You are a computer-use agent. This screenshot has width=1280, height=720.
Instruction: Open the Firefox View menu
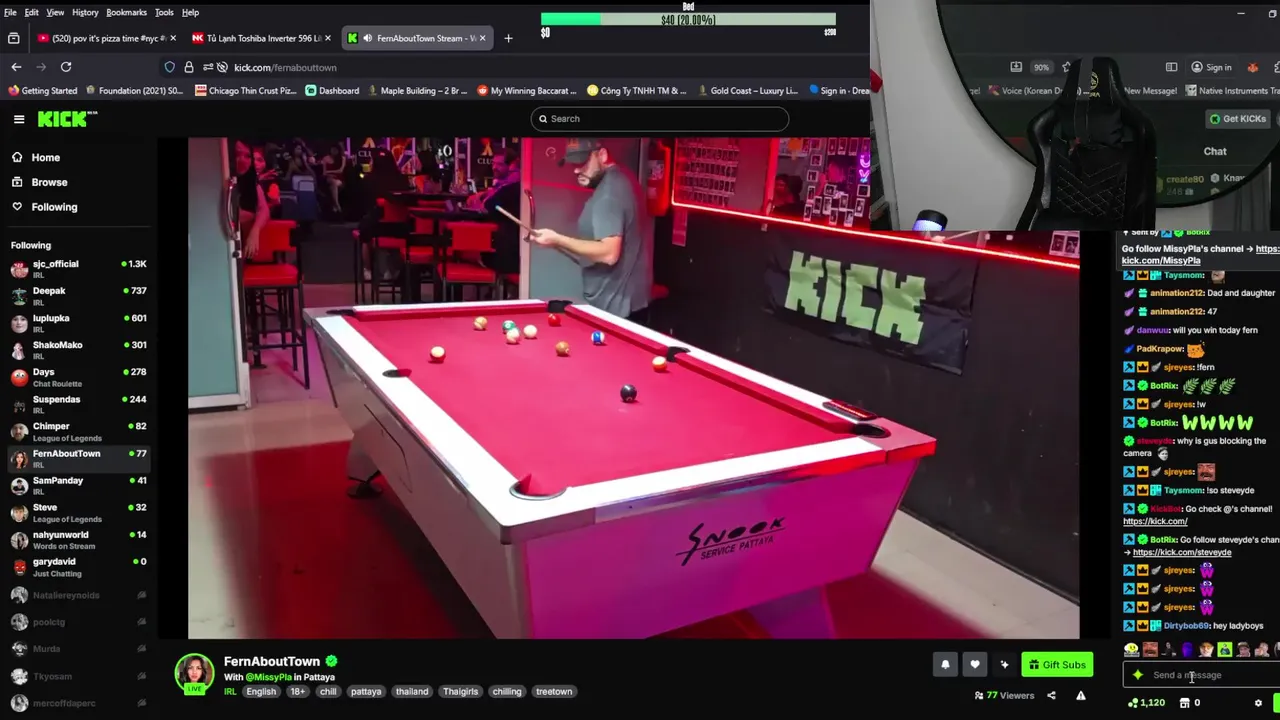[x=55, y=12]
